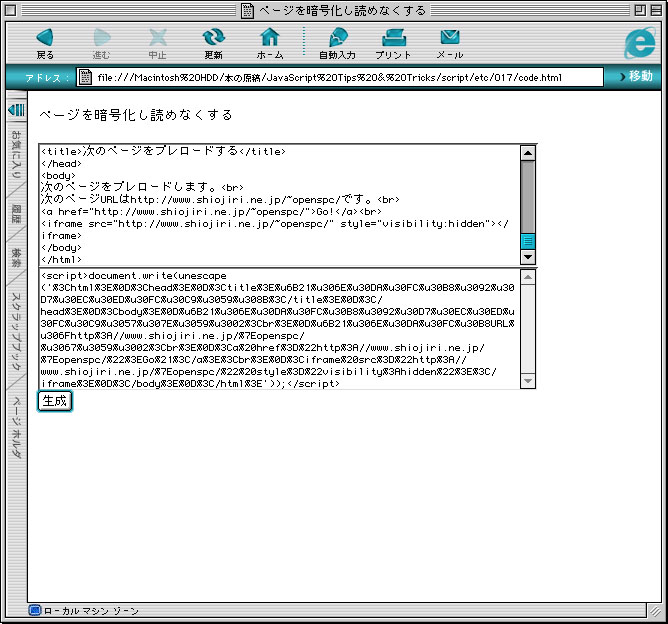The width and height of the screenshot is (668, 624).
Task: Click the 生成 generate button
Action: tap(55, 401)
